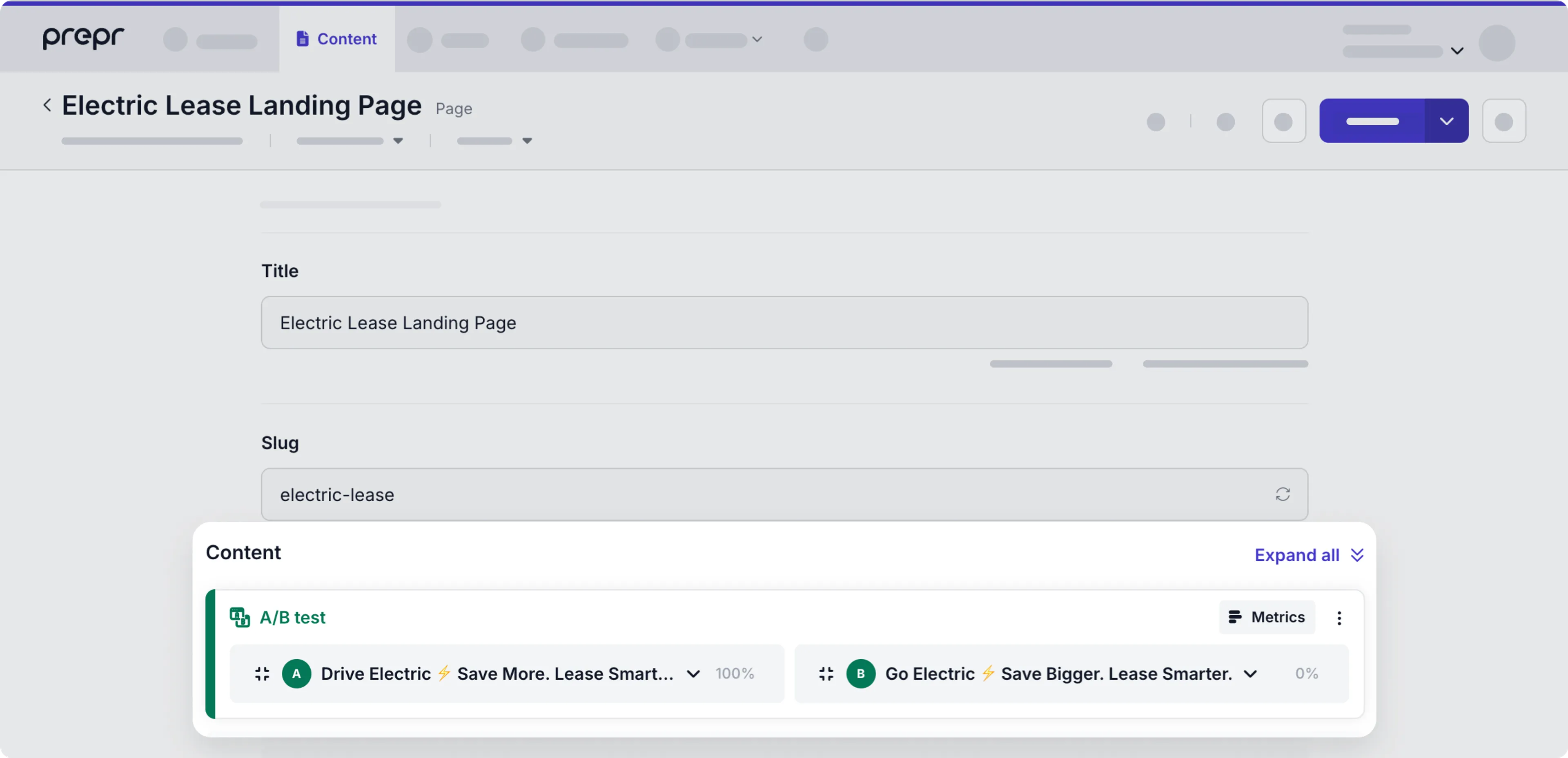Open the A/B test three-dot menu
This screenshot has width=1568, height=758.
point(1339,618)
